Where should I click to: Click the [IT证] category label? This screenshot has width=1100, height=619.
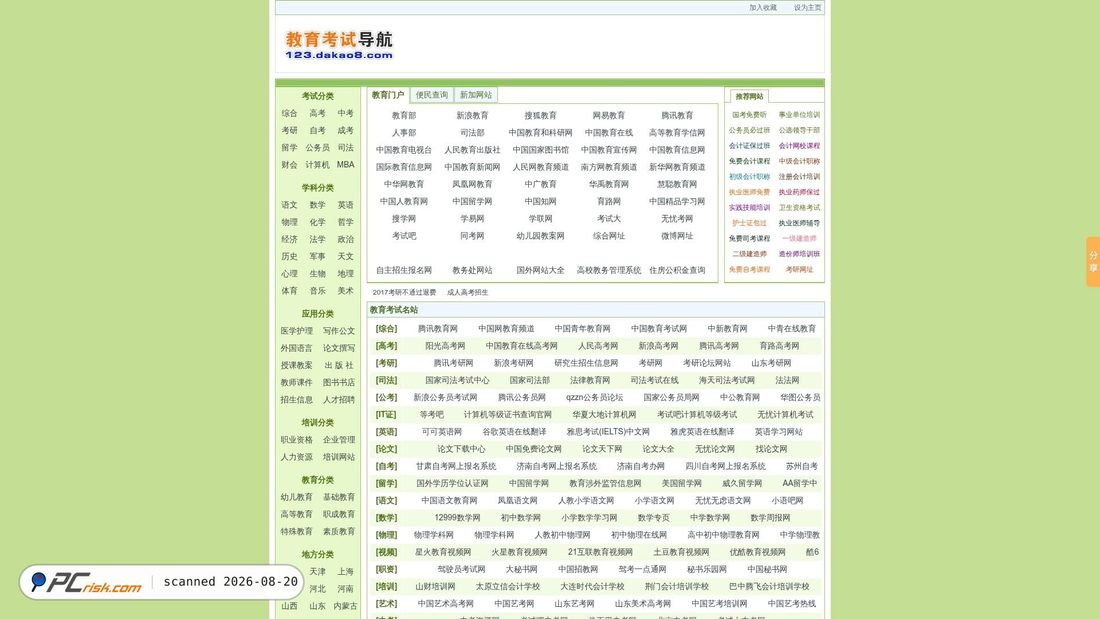(386, 415)
